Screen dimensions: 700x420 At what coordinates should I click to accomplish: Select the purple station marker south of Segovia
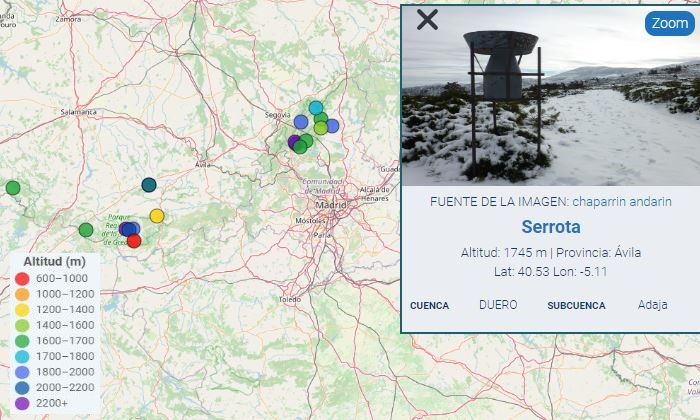[x=293, y=142]
